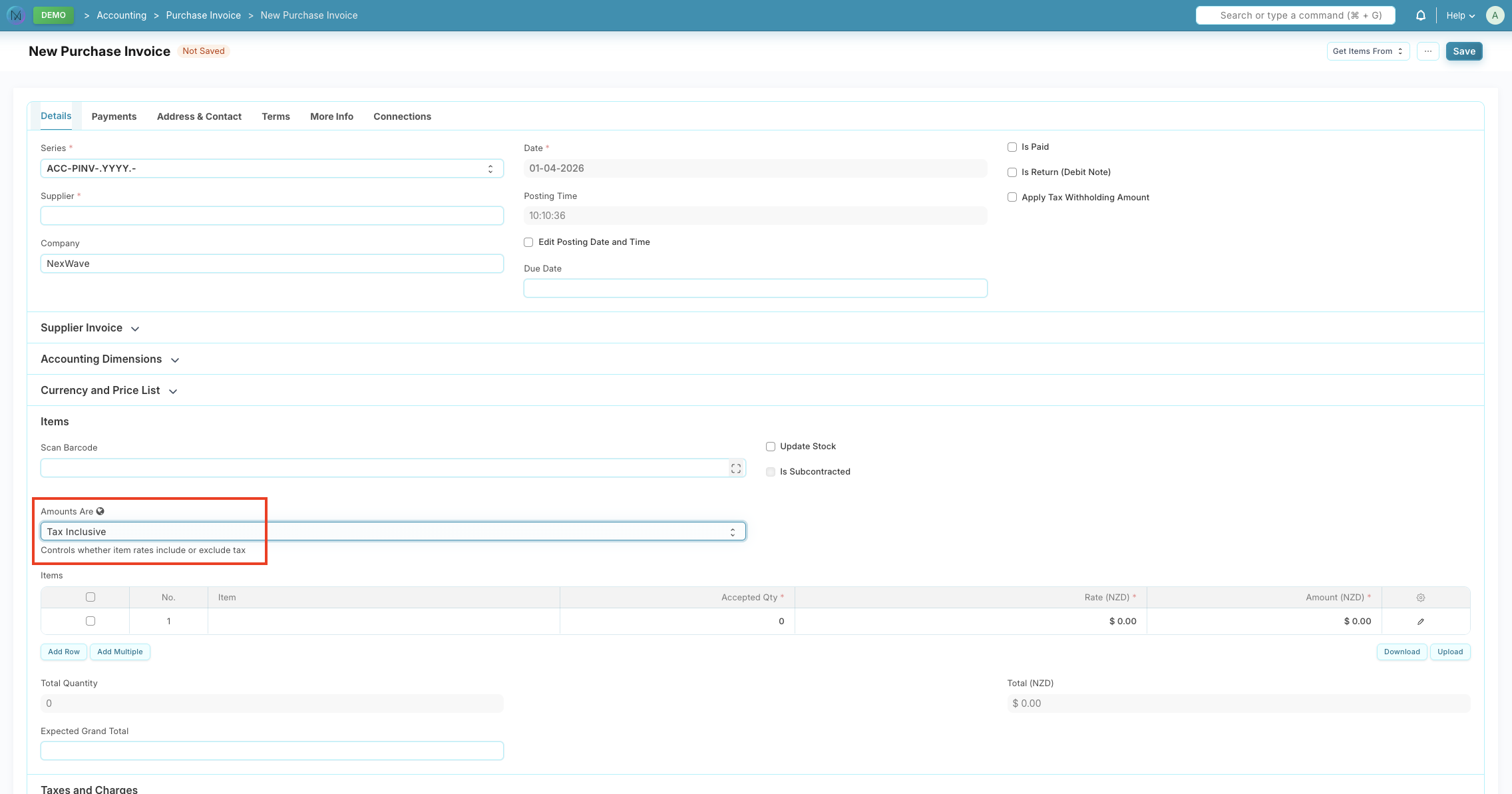This screenshot has height=794, width=1512.
Task: Enable Update Stock
Action: pos(770,446)
